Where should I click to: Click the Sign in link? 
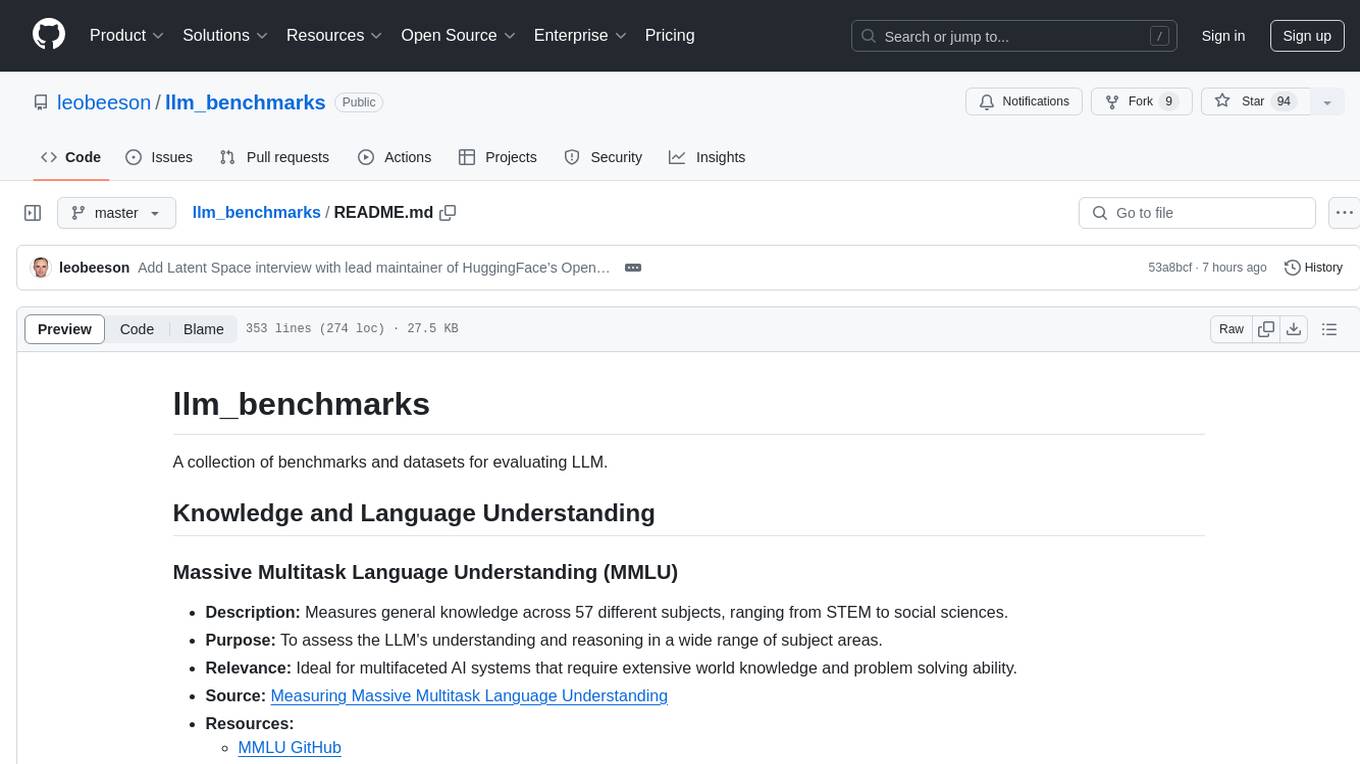1223,36
